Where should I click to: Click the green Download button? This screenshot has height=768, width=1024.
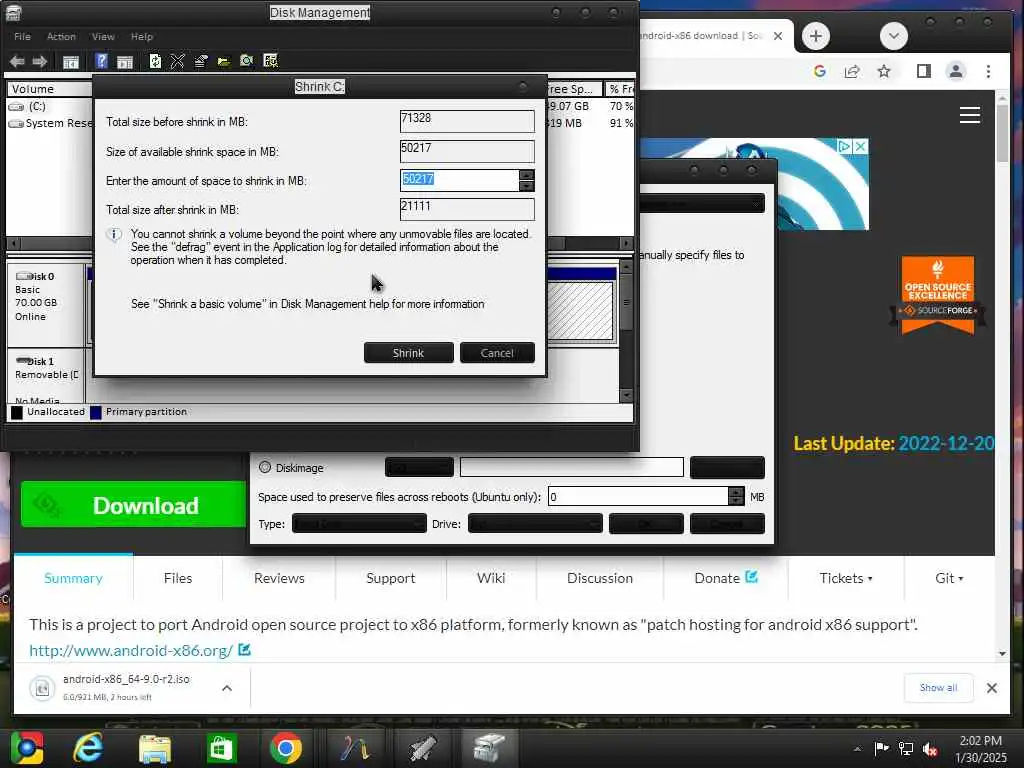pos(133,505)
